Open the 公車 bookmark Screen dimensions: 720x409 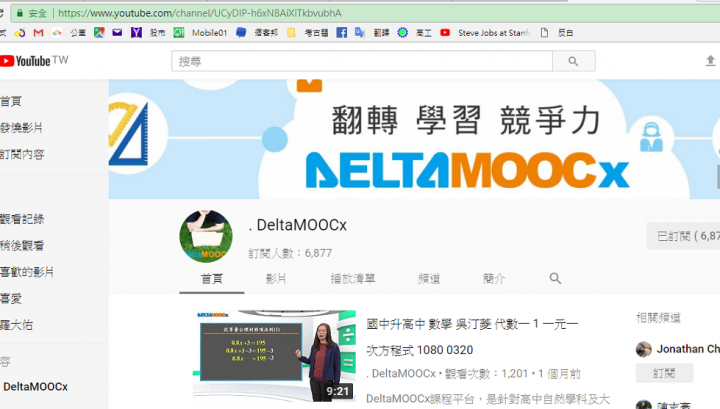pyautogui.click(x=78, y=33)
